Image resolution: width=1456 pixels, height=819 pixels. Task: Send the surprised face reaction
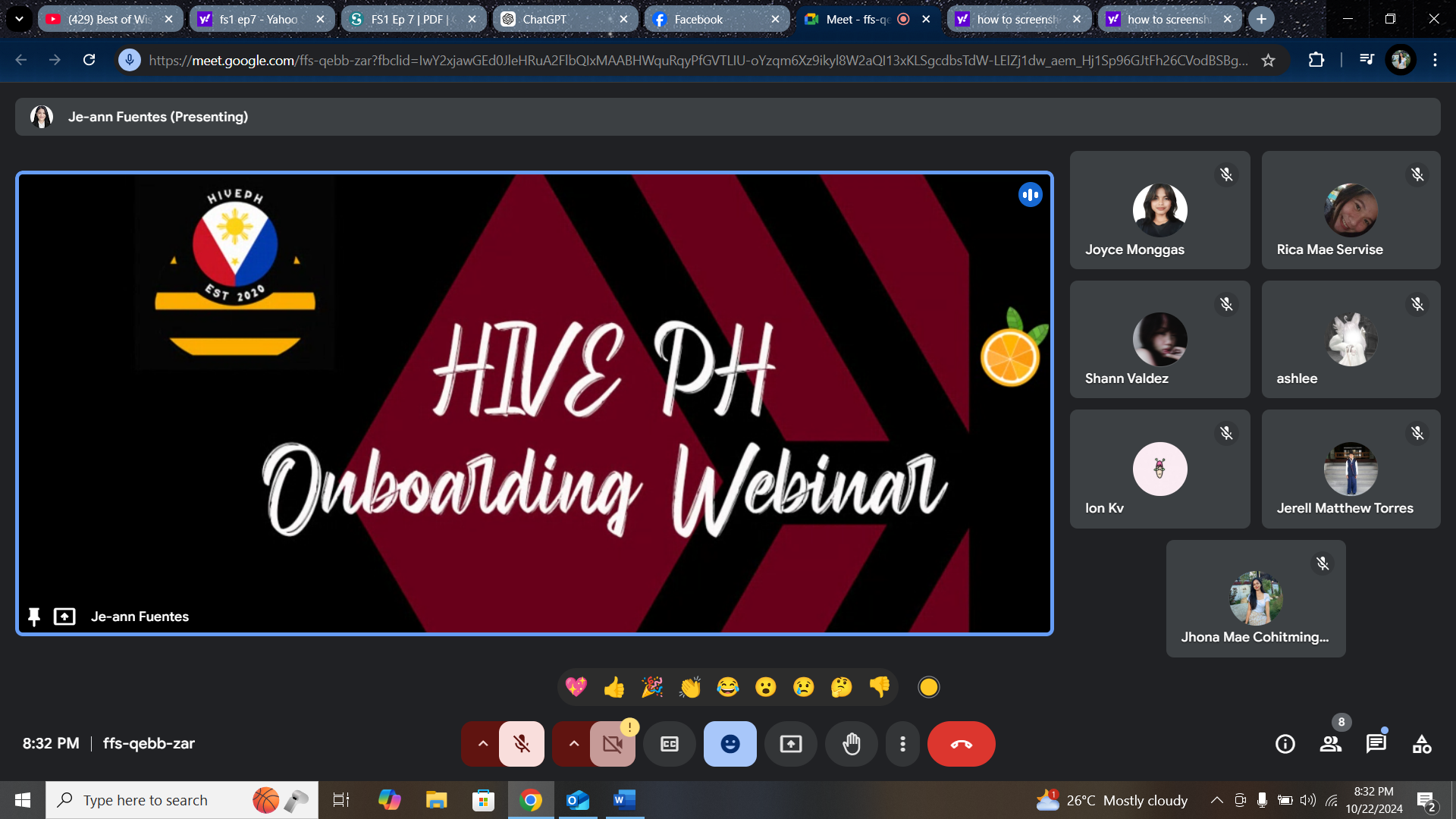tap(766, 687)
